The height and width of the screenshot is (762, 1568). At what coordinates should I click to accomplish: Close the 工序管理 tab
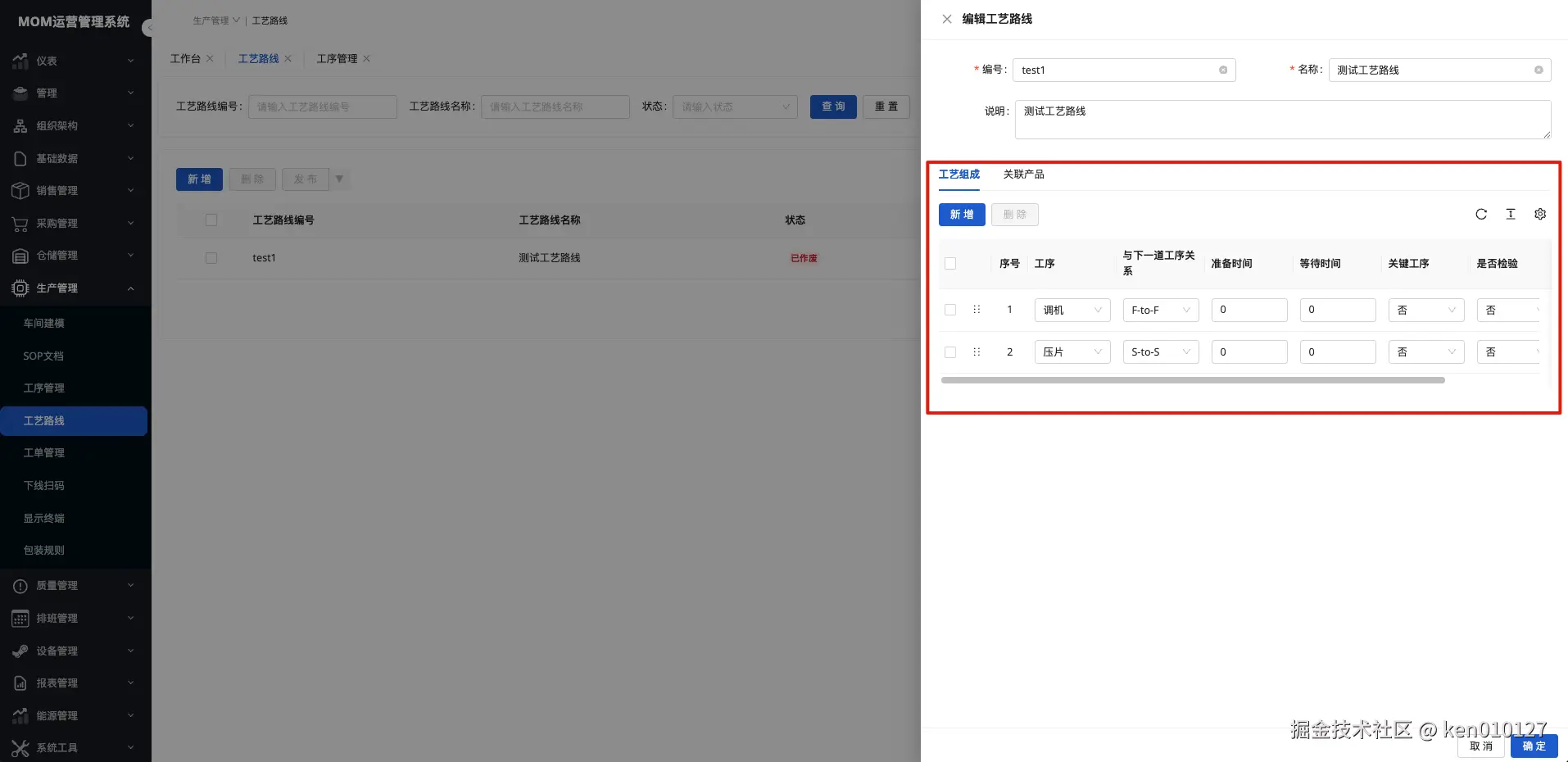point(366,58)
